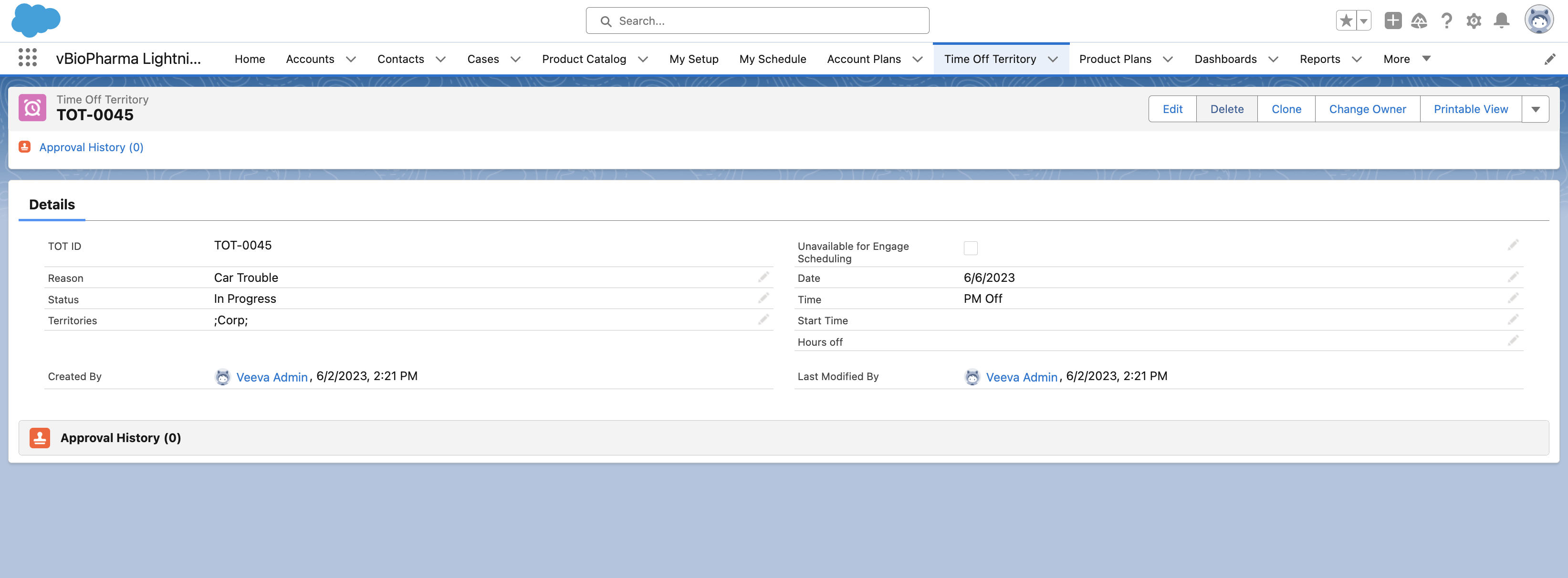Click the Clone button
This screenshot has height=578, width=1568.
click(x=1286, y=109)
